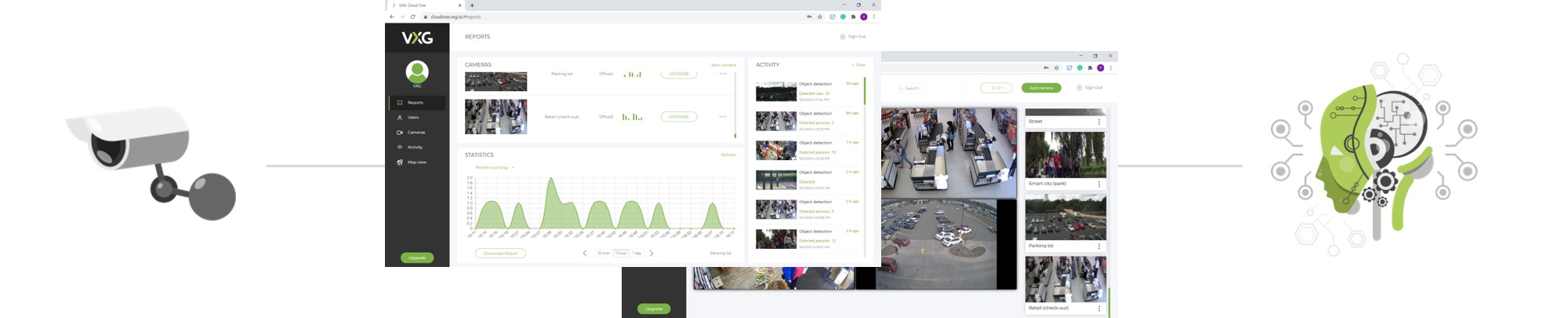Click the Activity eye icon in sidebar
This screenshot has height=318, width=1568.
400,148
